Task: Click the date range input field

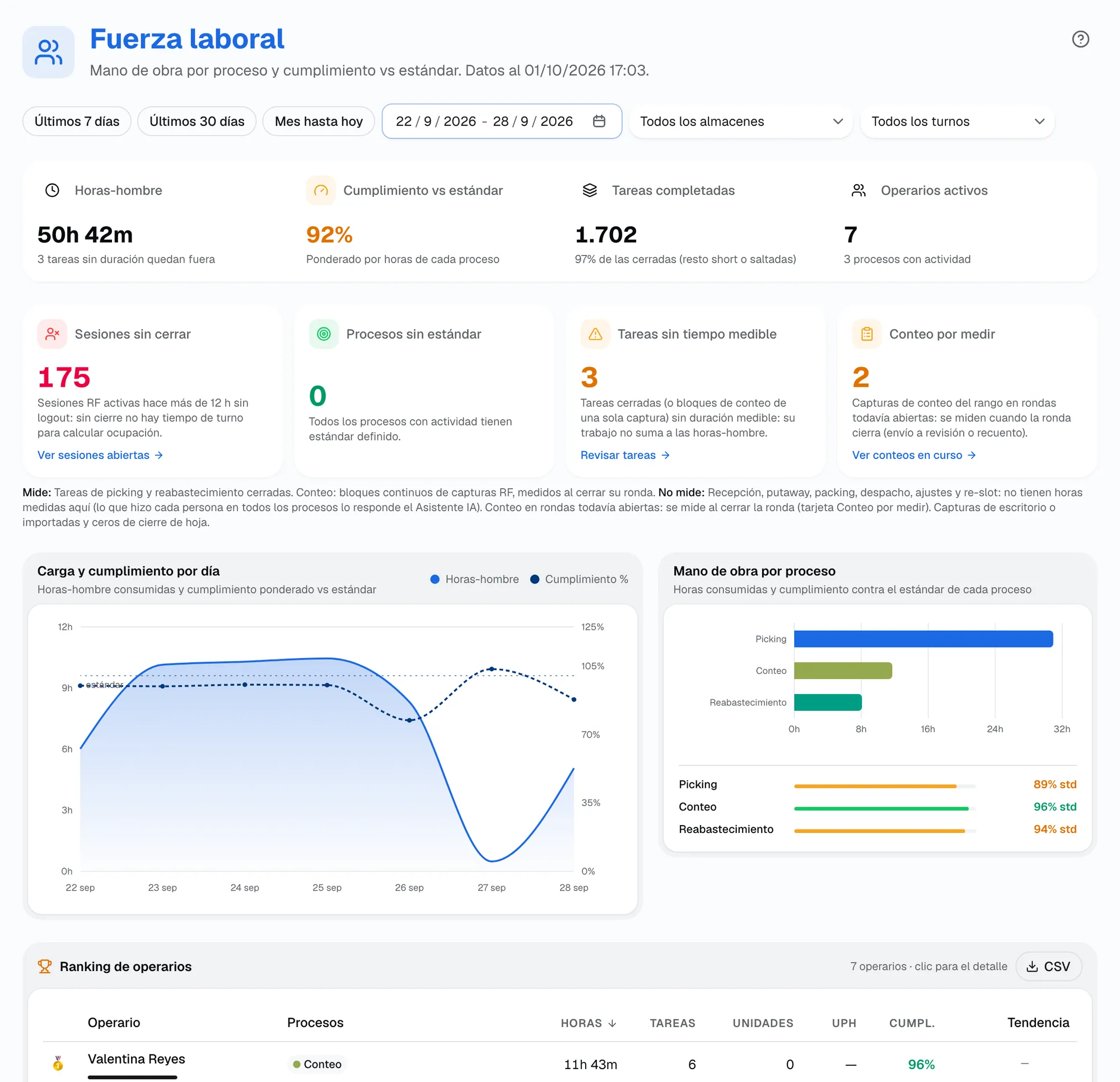Action: click(x=502, y=121)
